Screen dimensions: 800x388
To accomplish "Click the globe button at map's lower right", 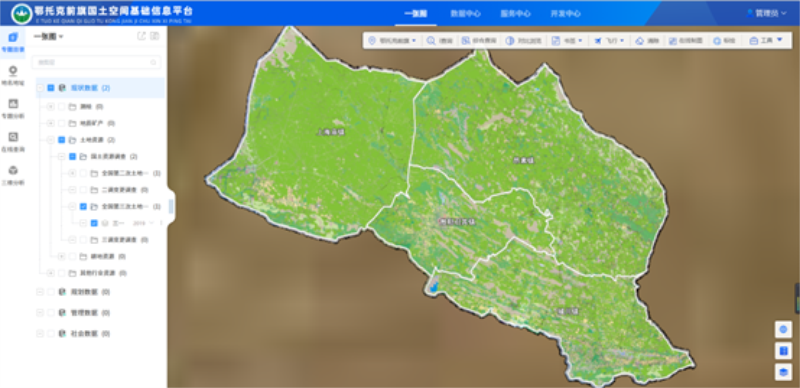I will [783, 329].
